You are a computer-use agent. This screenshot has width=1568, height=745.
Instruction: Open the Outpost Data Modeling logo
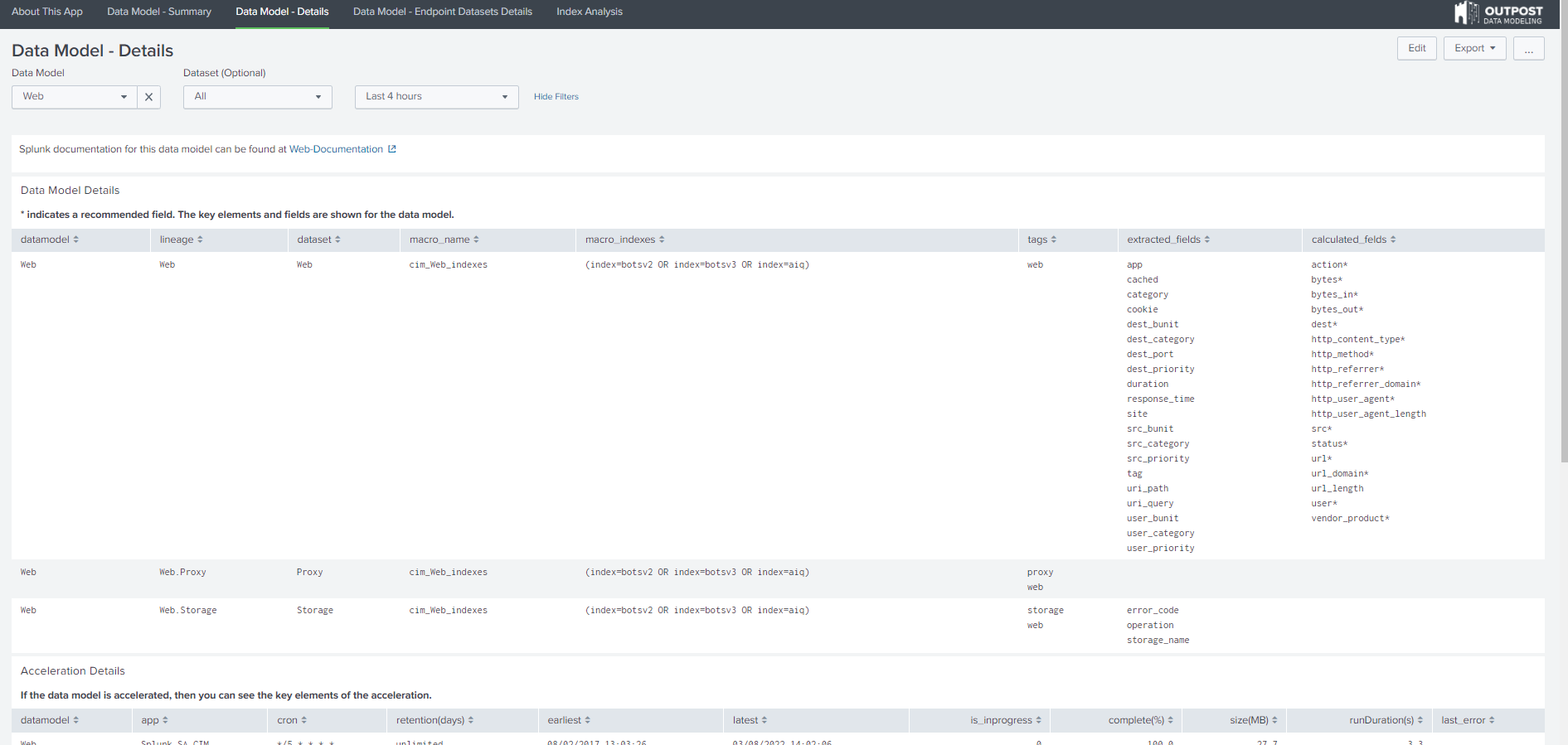pyautogui.click(x=1498, y=13)
